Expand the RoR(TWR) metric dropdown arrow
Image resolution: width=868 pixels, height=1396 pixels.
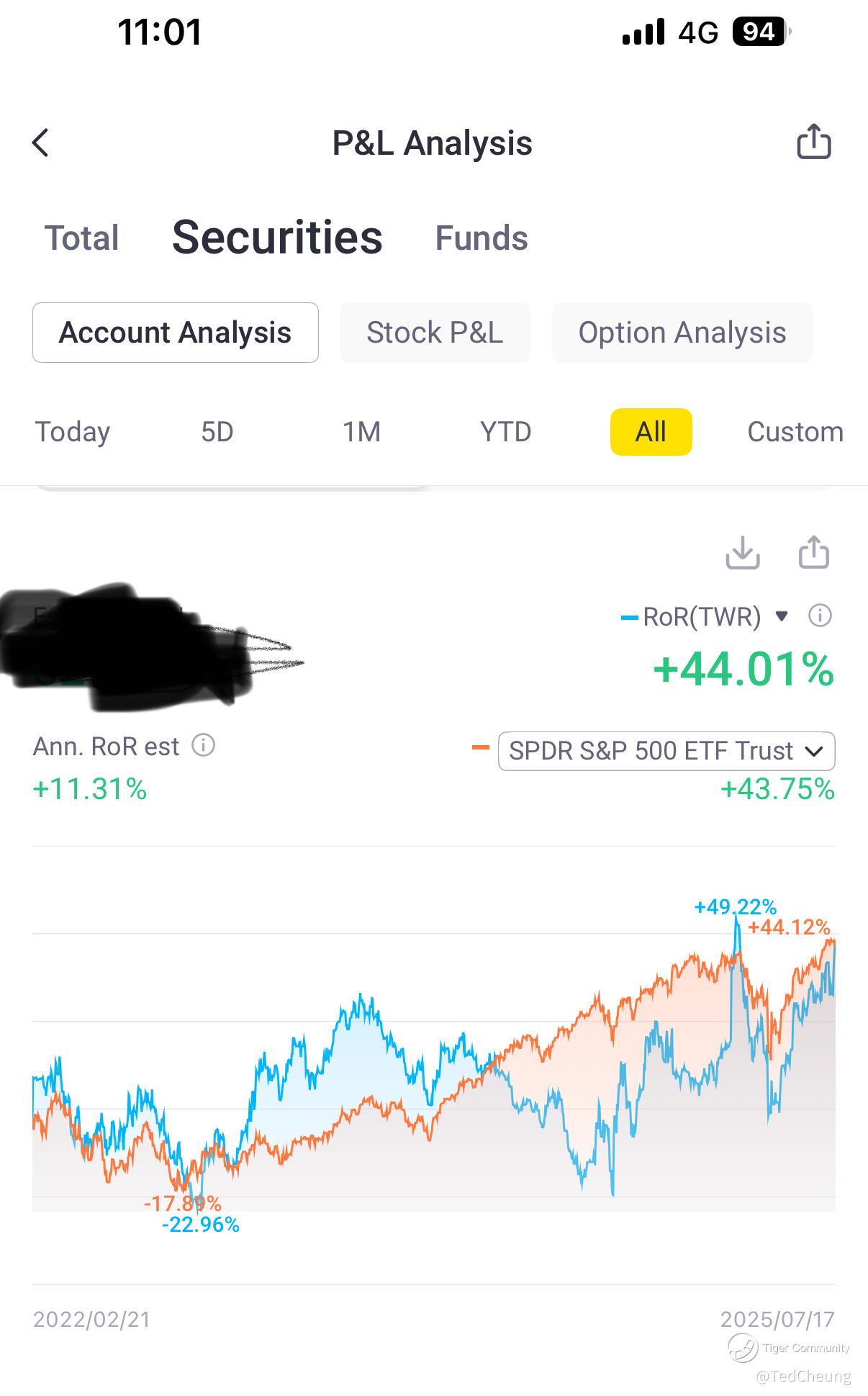[782, 616]
